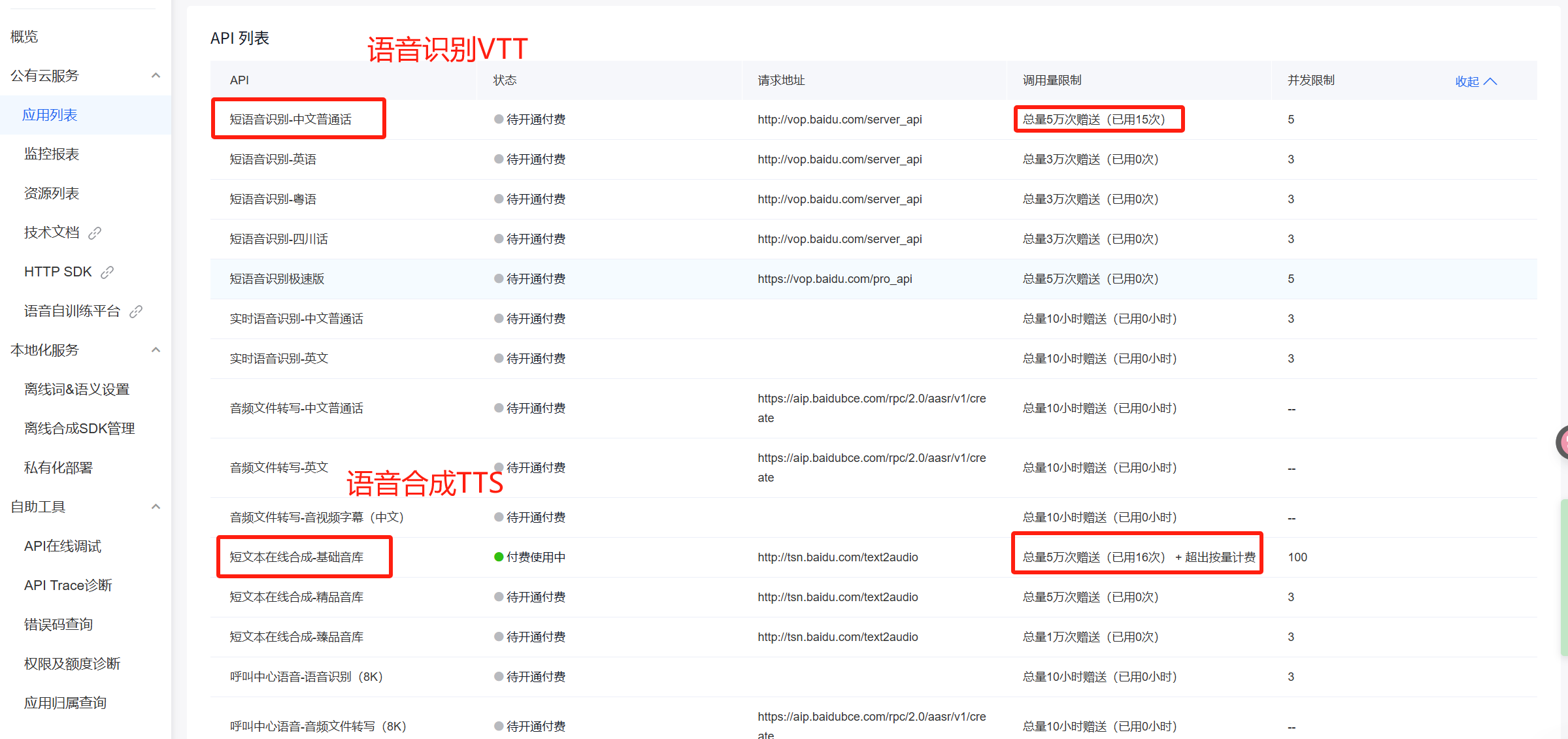Click the tsn.baidu.com/text2audio URL for 基础音库

point(837,557)
